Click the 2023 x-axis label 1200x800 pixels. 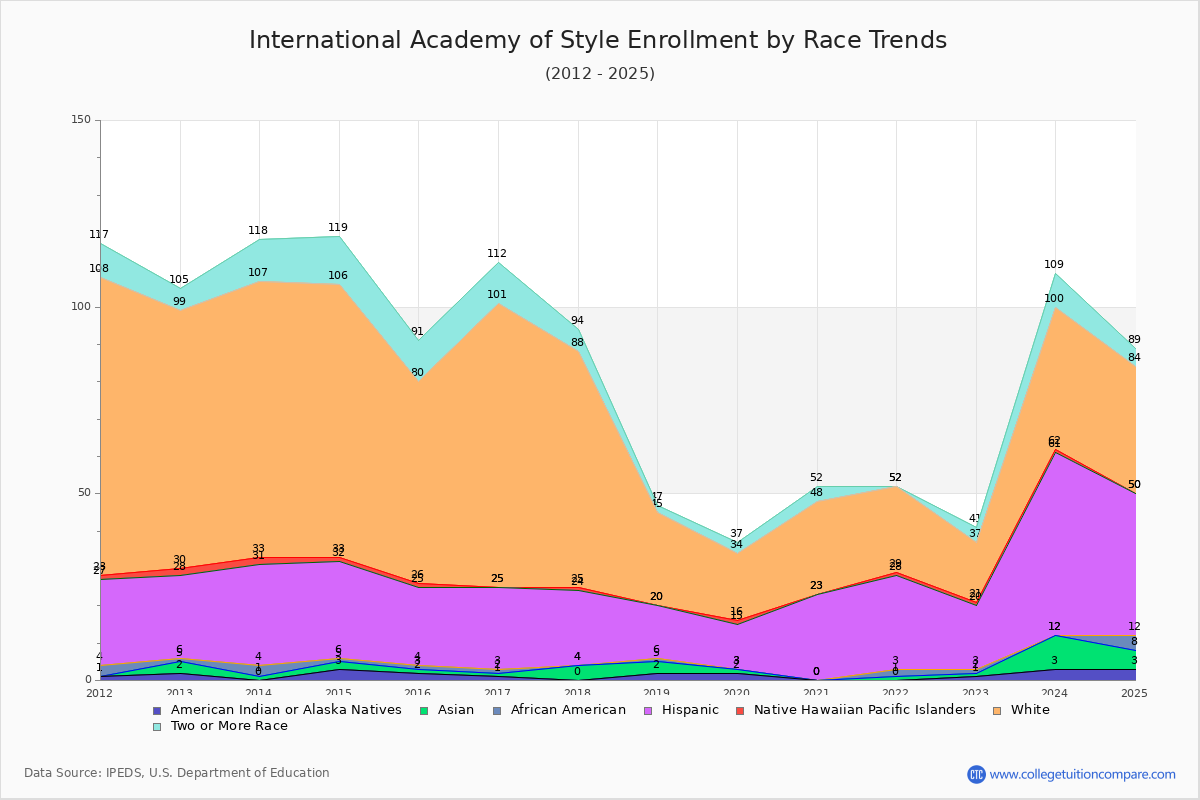(976, 693)
